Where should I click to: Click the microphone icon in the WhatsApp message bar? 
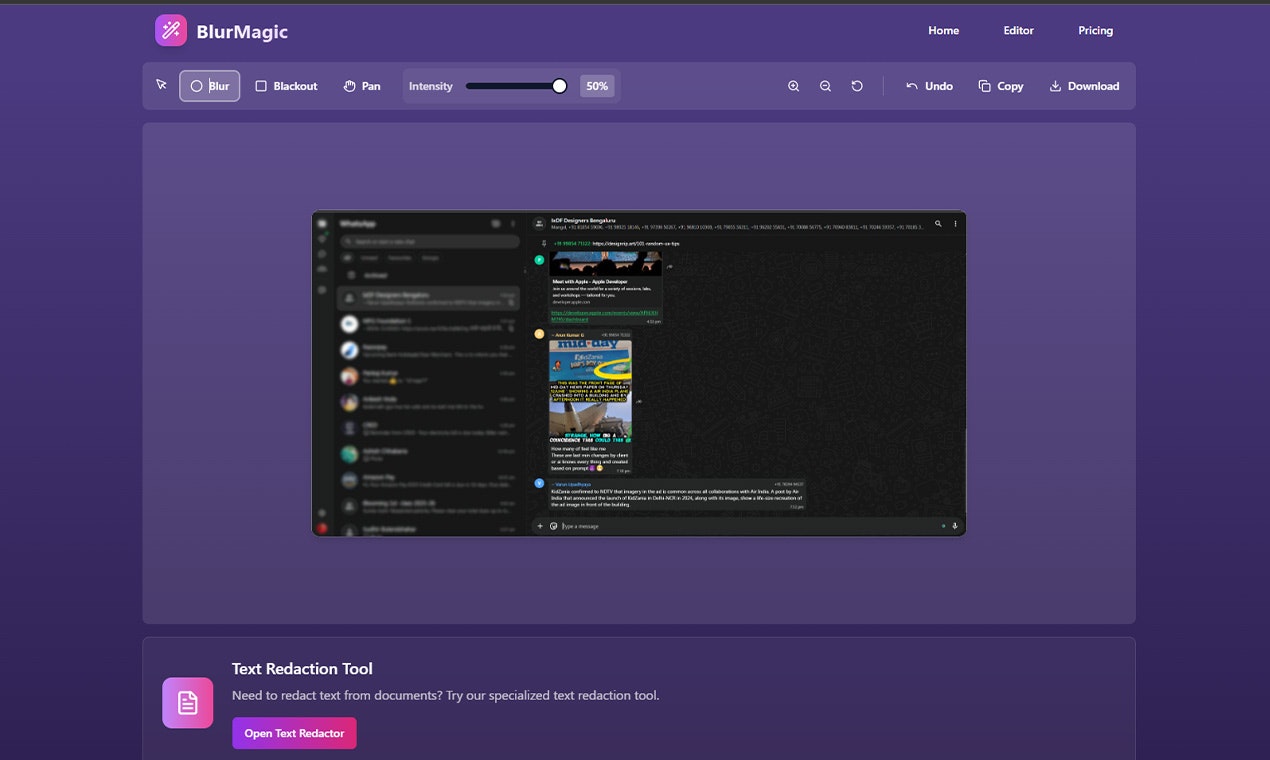click(955, 526)
